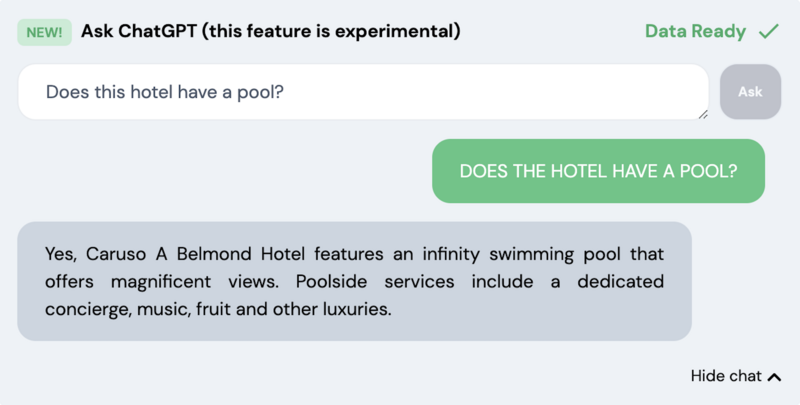Click "music, fruit and other luxuries" text

point(264,309)
